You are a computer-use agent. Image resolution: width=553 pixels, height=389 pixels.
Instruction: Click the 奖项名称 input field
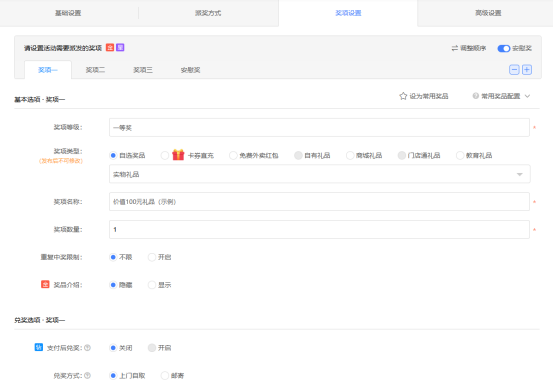point(319,201)
